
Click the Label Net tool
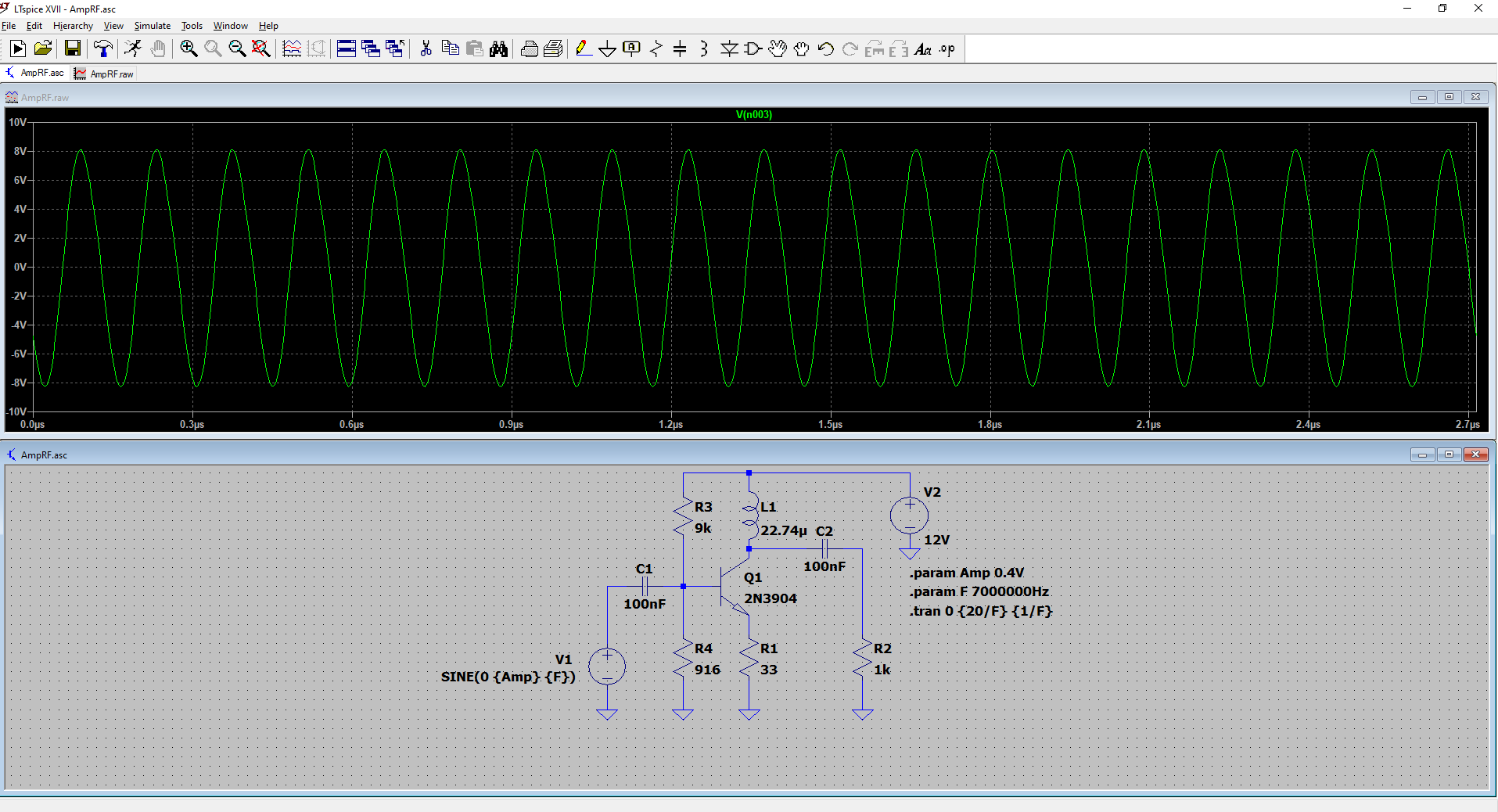(x=631, y=49)
